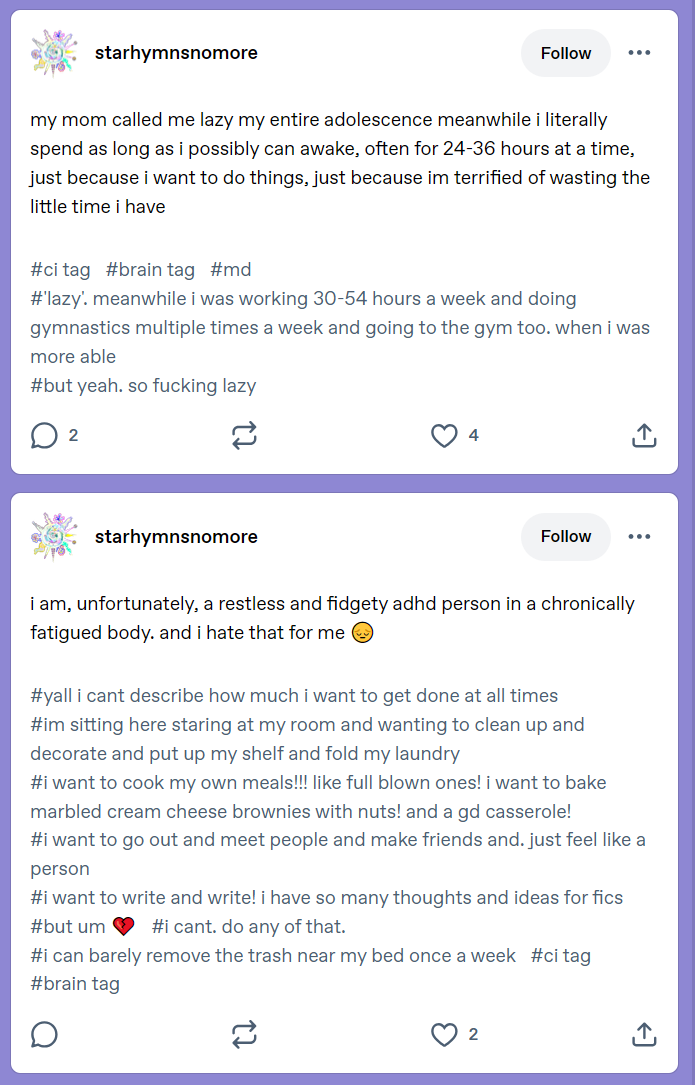Reblog the first post about being called lazy
This screenshot has height=1085, width=695.
(x=244, y=436)
